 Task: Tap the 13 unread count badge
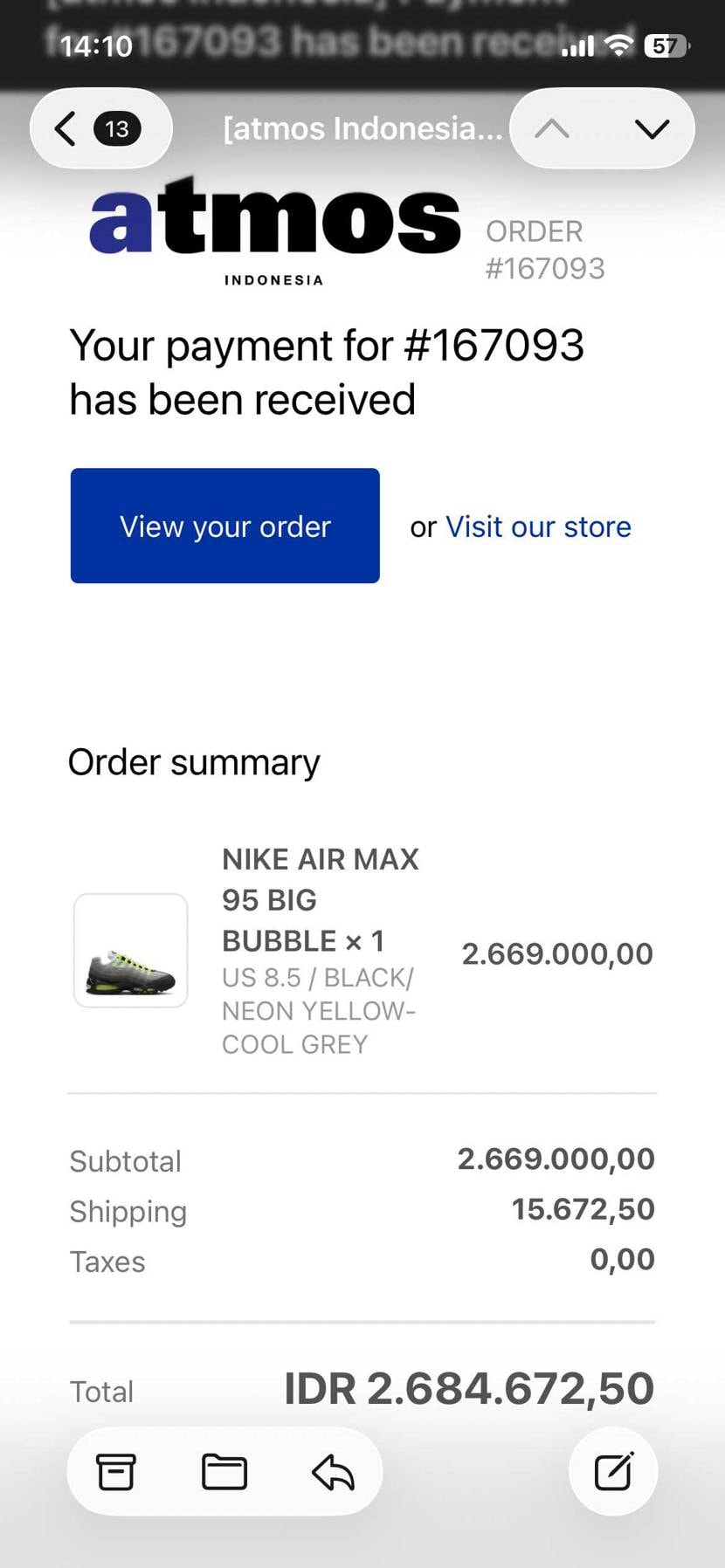tap(117, 129)
